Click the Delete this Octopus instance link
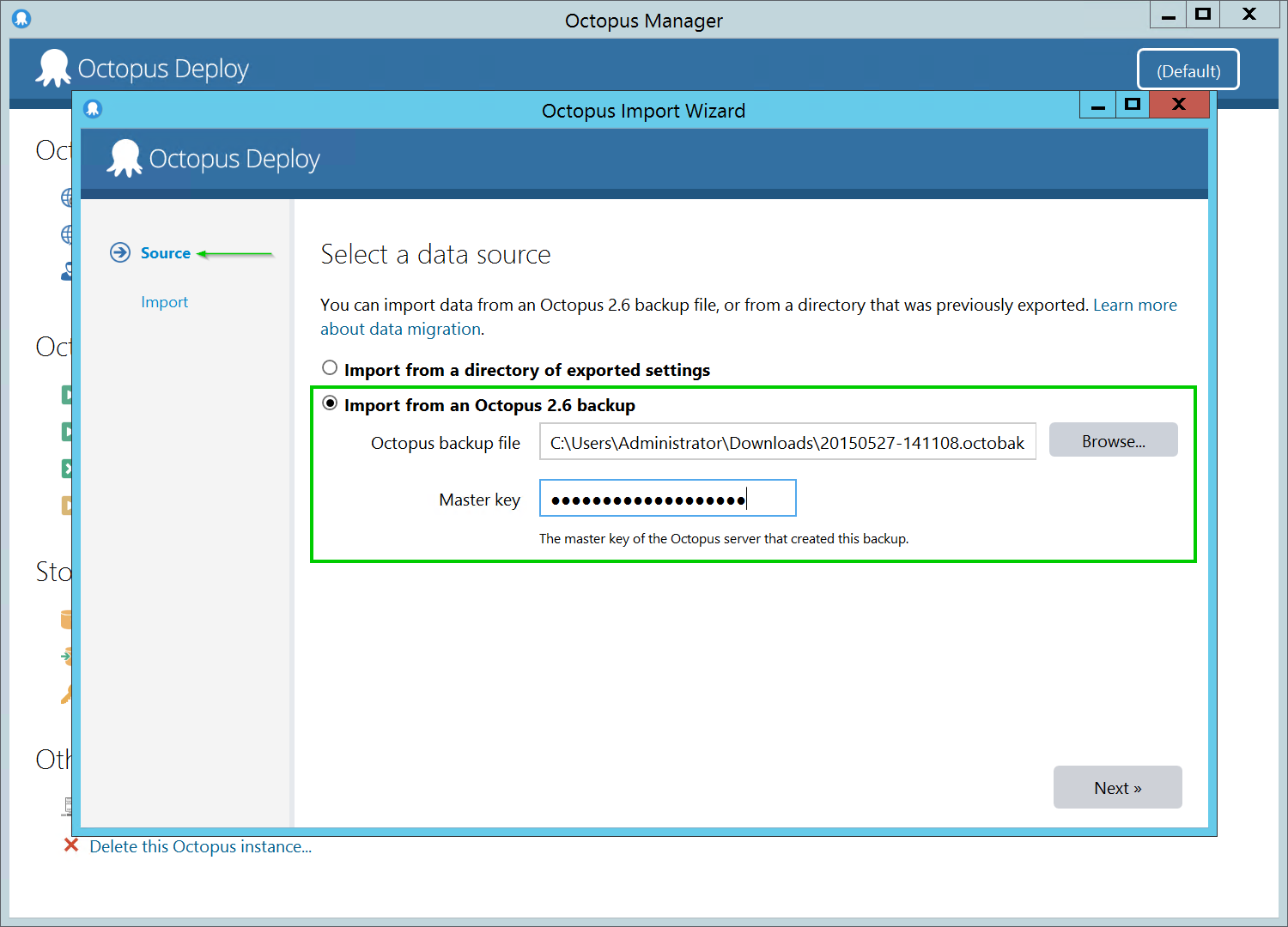 (x=200, y=846)
